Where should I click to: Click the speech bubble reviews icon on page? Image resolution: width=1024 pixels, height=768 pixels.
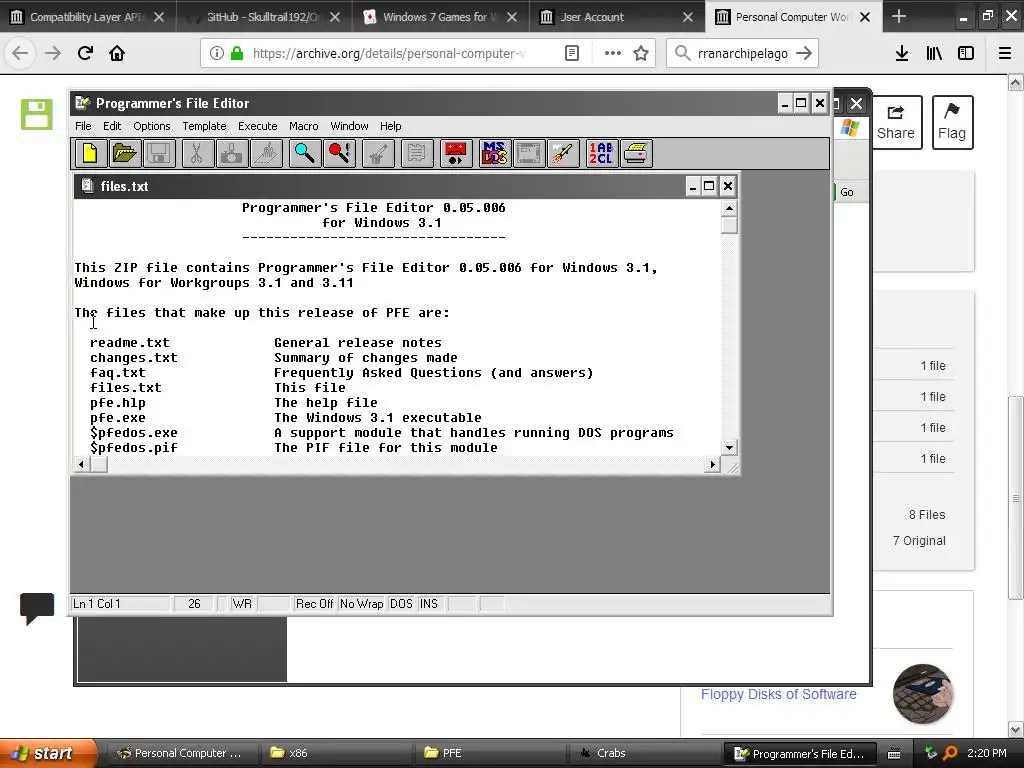pos(37,607)
